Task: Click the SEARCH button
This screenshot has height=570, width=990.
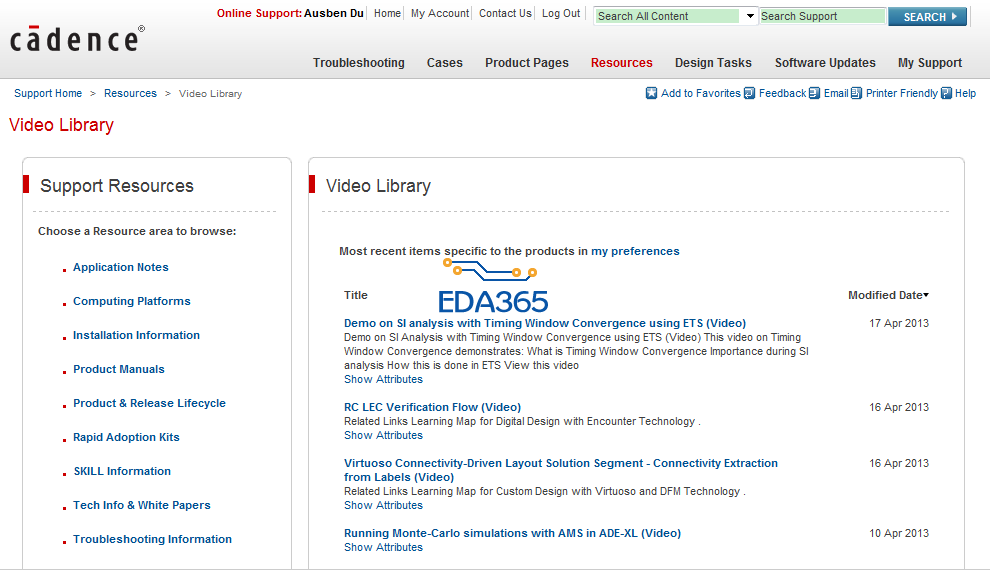Action: pos(927,16)
